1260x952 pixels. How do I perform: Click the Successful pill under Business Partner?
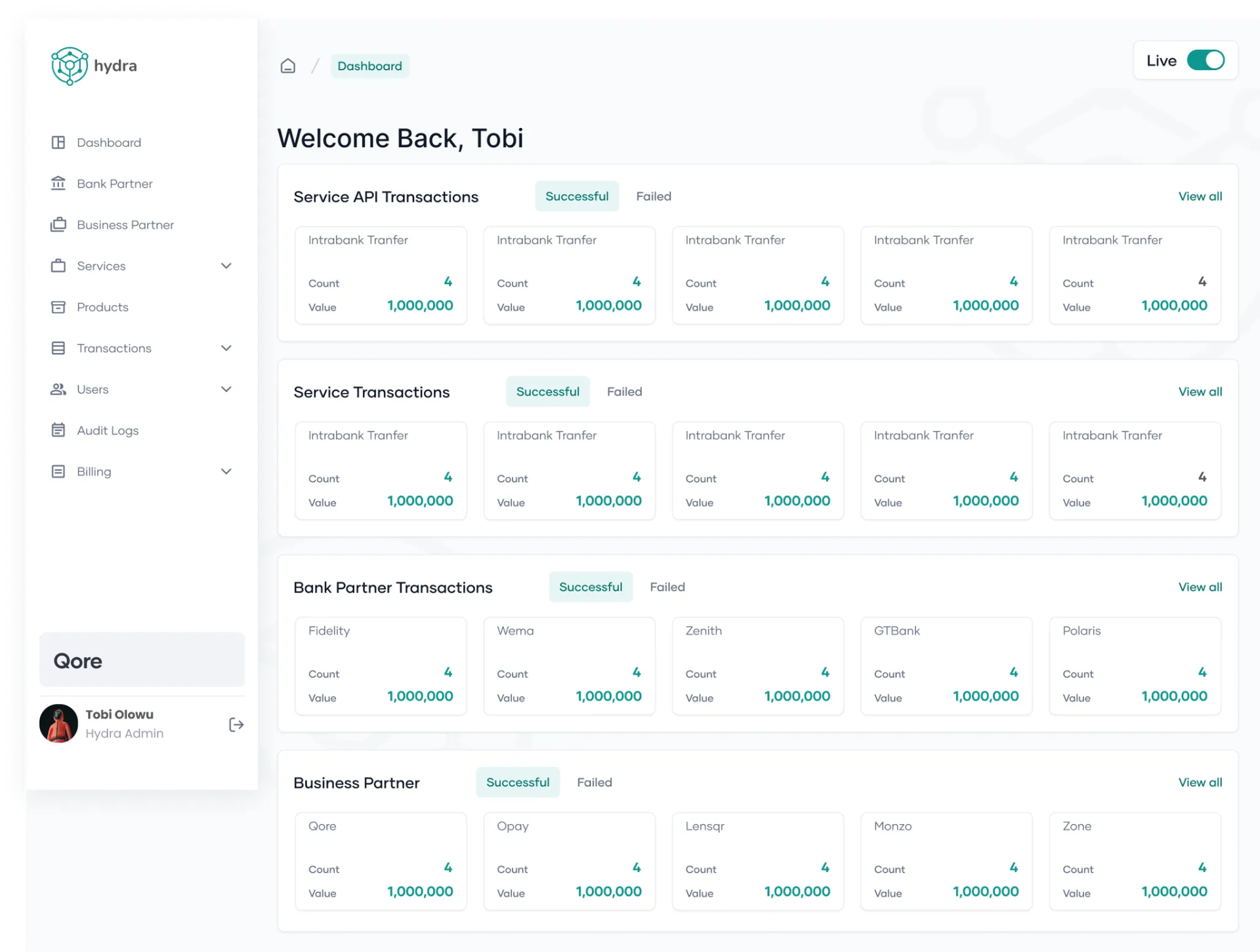tap(518, 782)
